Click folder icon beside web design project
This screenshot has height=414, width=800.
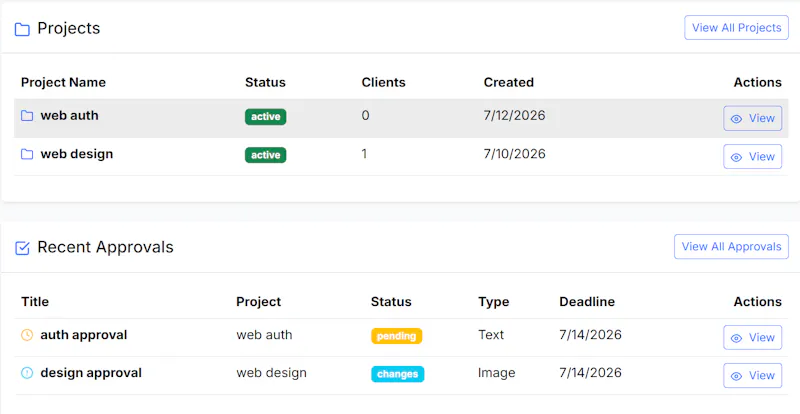tap(27, 154)
